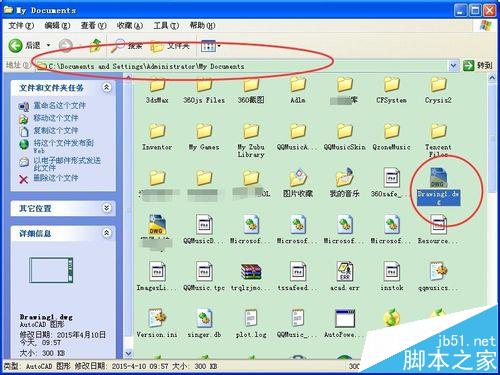This screenshot has height=375, width=500.
Task: Collapse the 详细信息 panel
Action: point(106,233)
